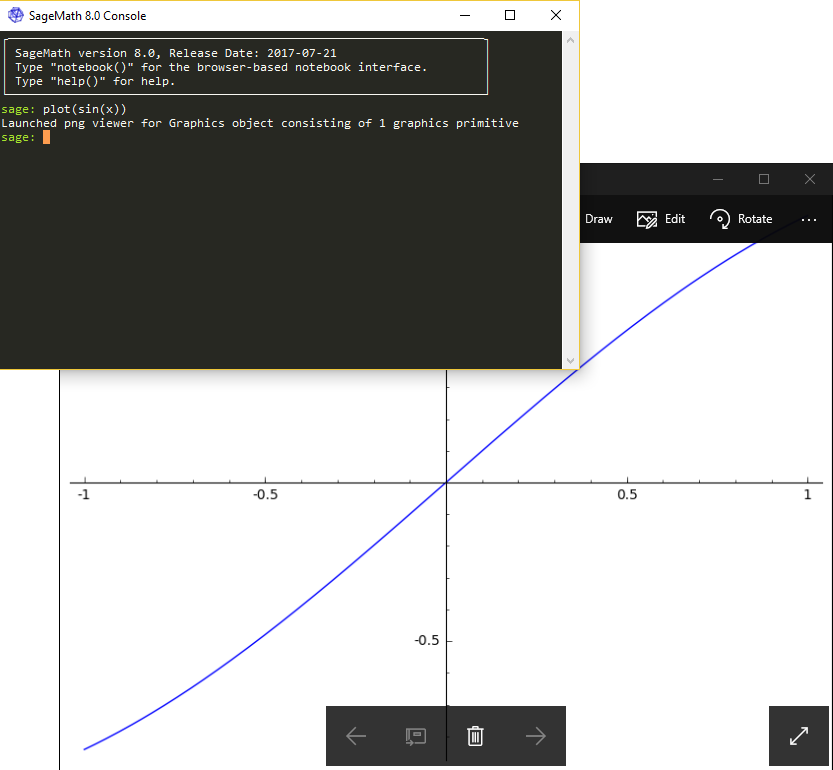Expand image to fullscreen with diagonal arrows

[799, 736]
